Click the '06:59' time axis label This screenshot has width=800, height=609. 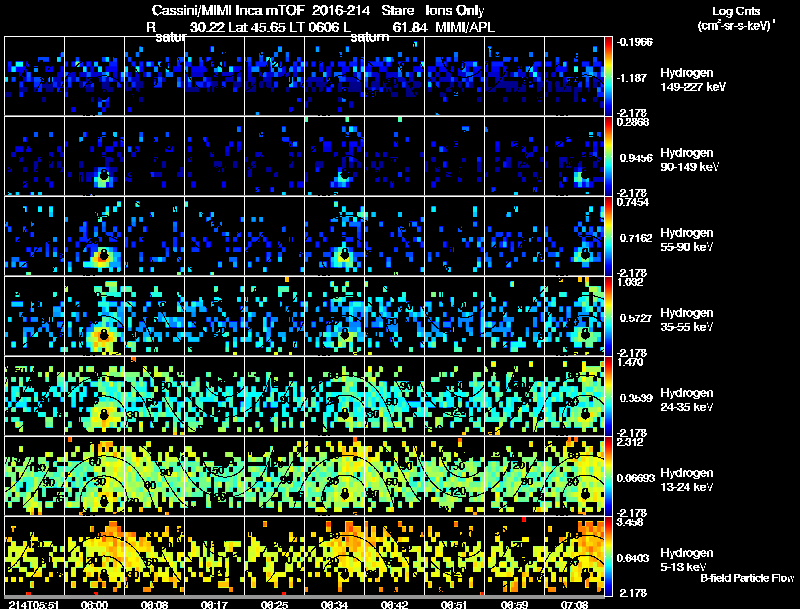click(514, 604)
